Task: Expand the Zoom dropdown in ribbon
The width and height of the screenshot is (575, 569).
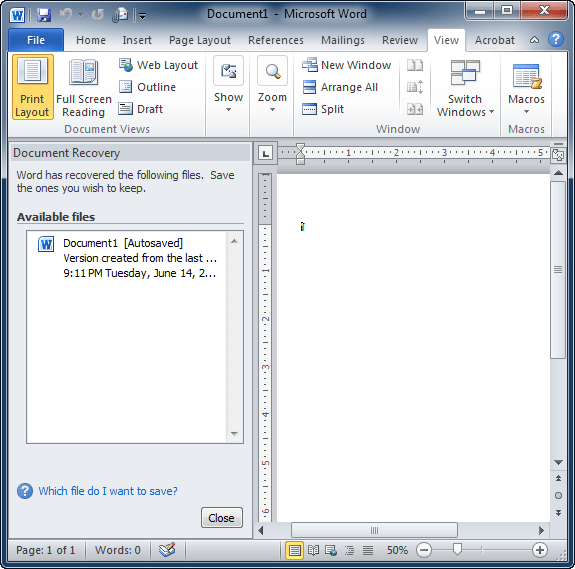Action: [272, 85]
